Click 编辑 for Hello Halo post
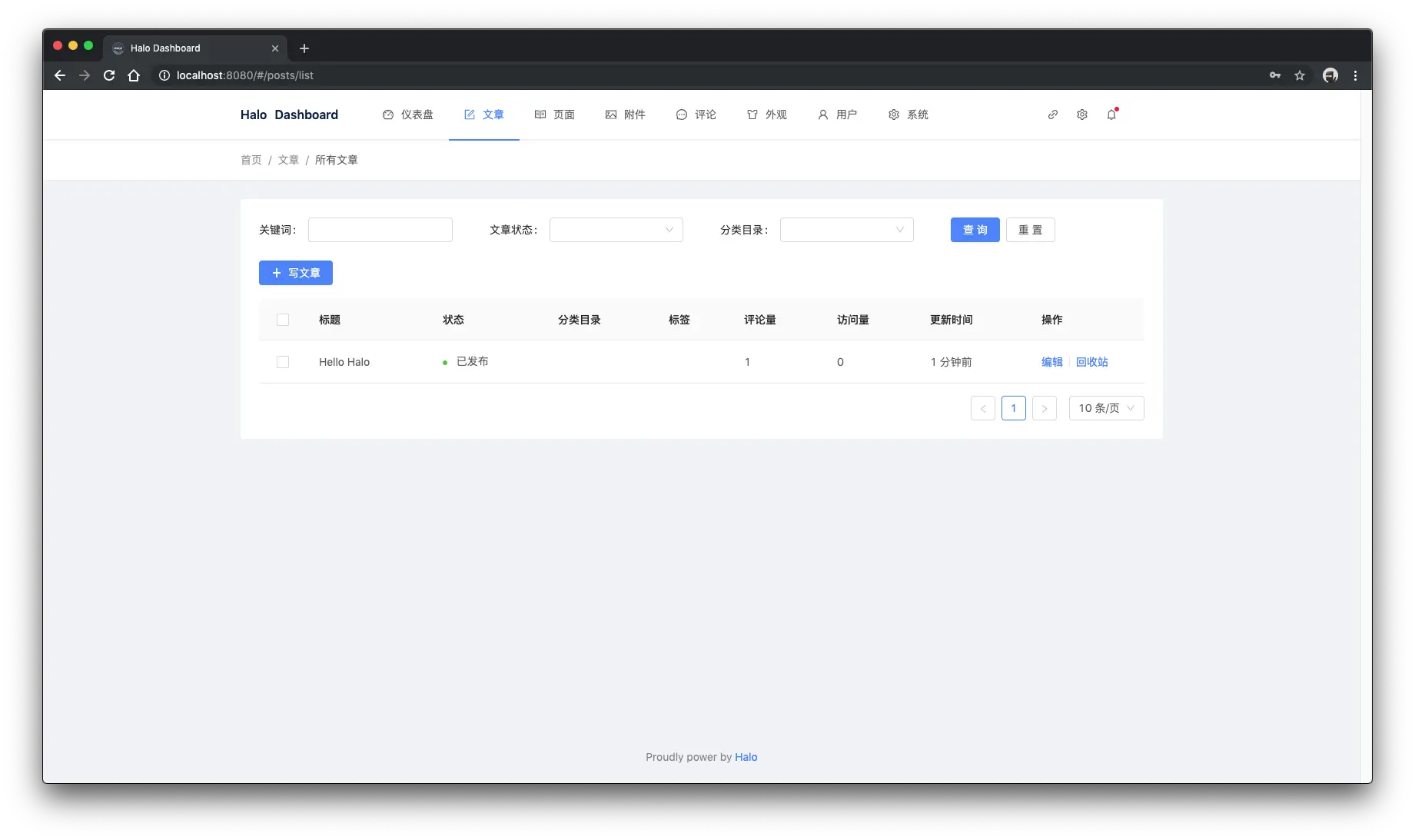Viewport: 1415px width, 840px height. [x=1052, y=362]
